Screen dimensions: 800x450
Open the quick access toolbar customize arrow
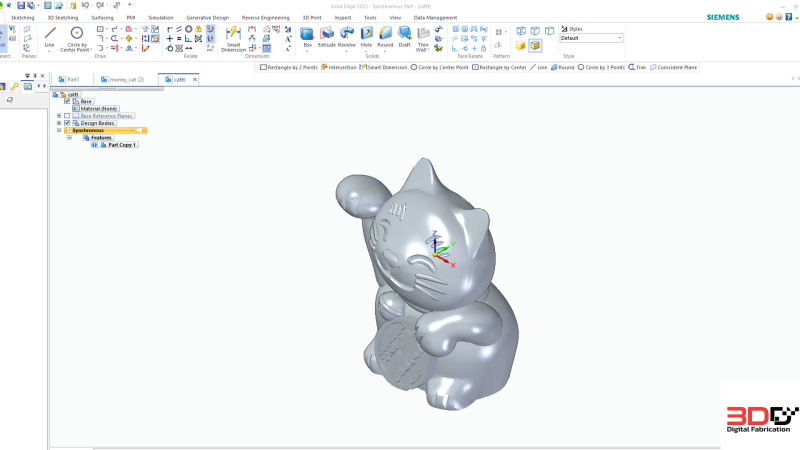pos(130,5)
